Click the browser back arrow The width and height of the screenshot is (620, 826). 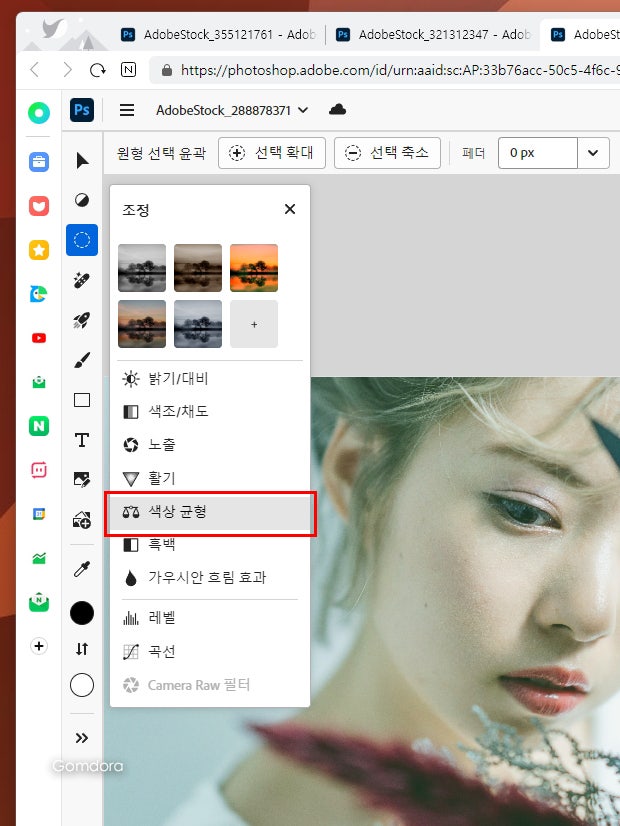click(x=35, y=70)
